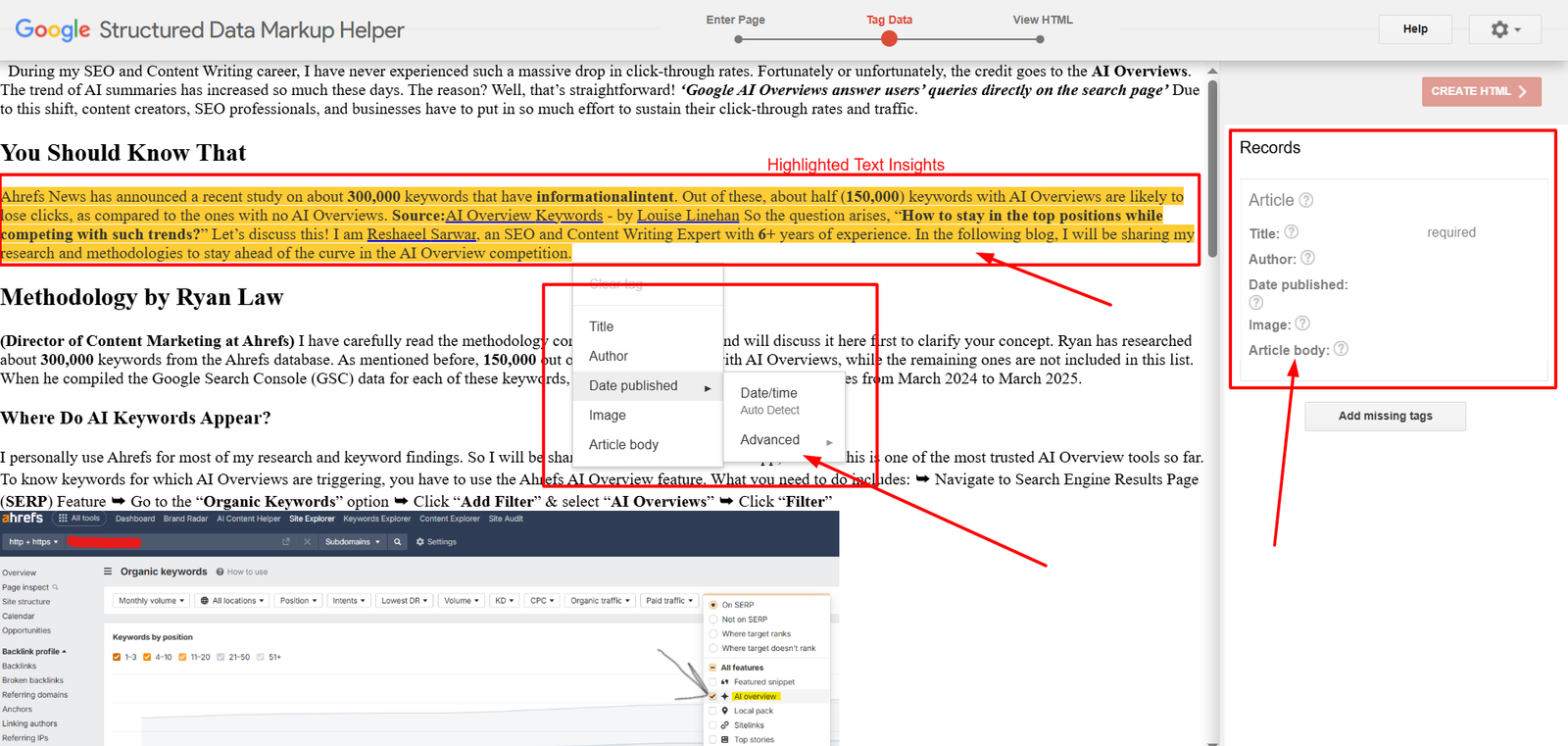Viewport: 1568px width, 746px height.
Task: Go to the Enter Page step marker
Action: (738, 39)
